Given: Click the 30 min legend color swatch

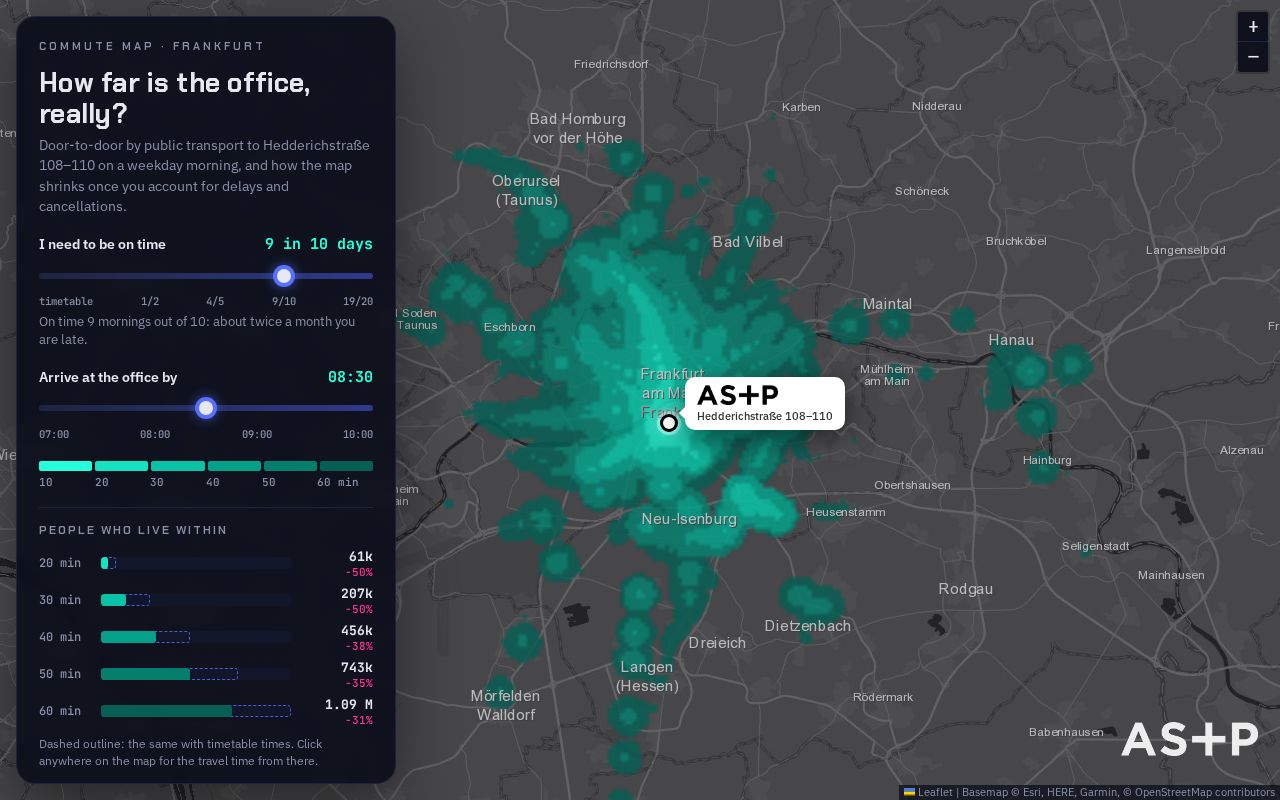Looking at the screenshot, I should (x=178, y=466).
